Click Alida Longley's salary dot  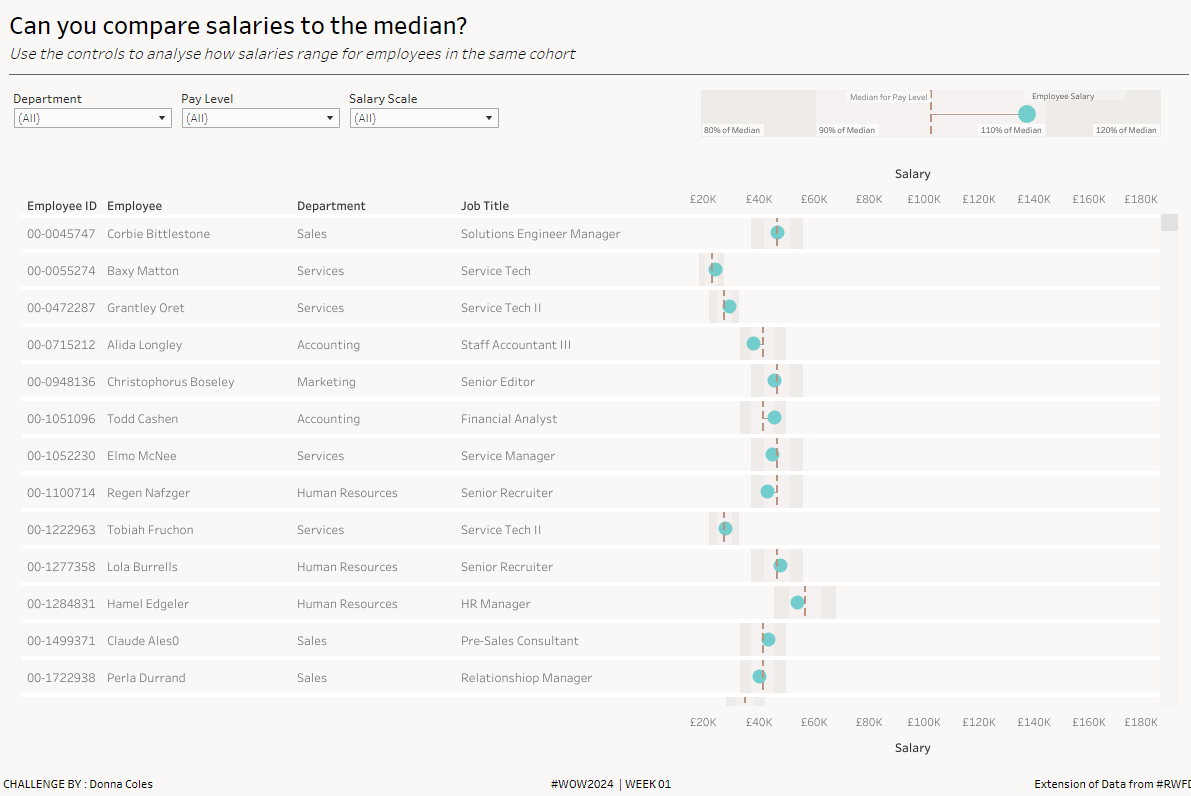(753, 344)
